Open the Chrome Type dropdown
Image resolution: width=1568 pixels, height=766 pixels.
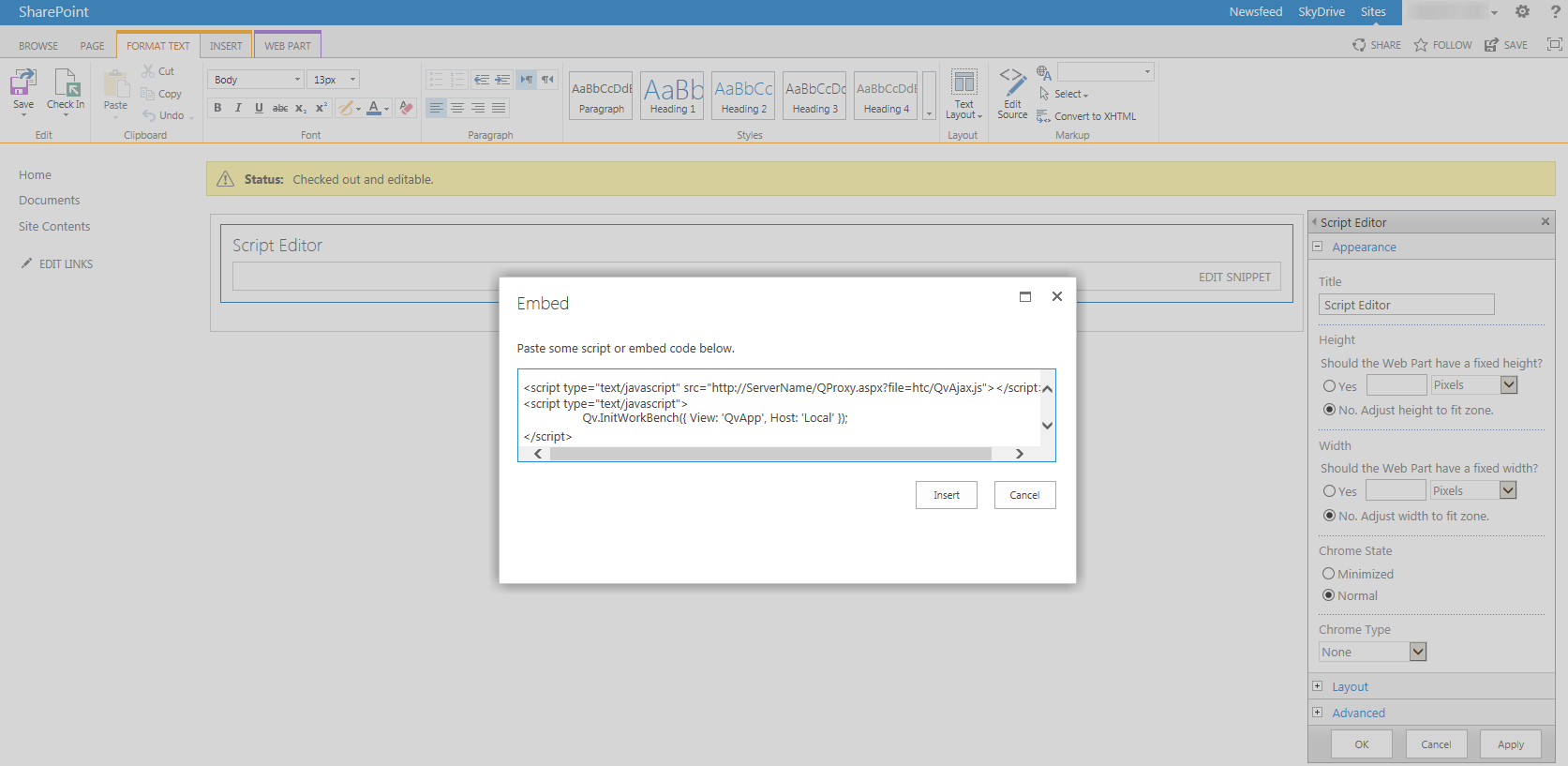coord(1417,652)
